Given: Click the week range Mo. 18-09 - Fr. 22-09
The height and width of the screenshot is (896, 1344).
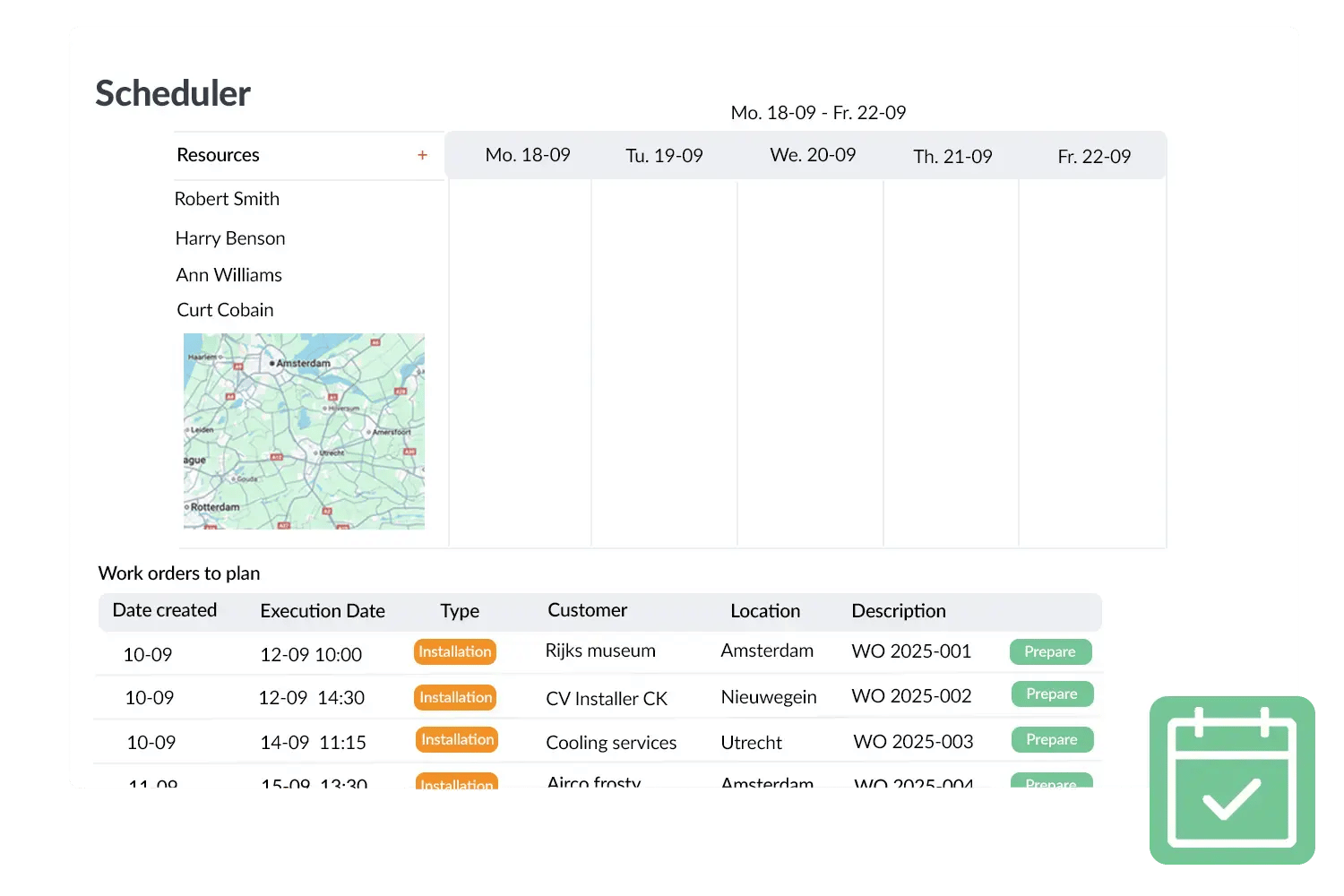Looking at the screenshot, I should click(818, 113).
